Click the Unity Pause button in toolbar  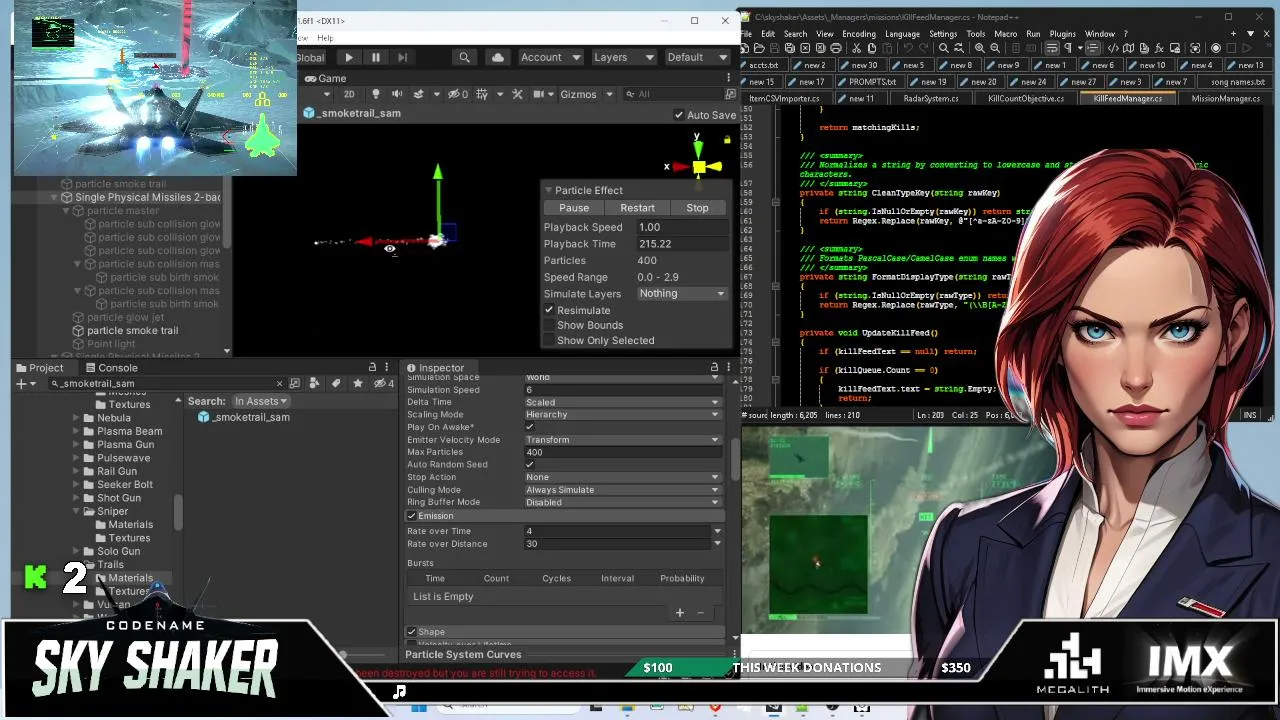coord(376,58)
